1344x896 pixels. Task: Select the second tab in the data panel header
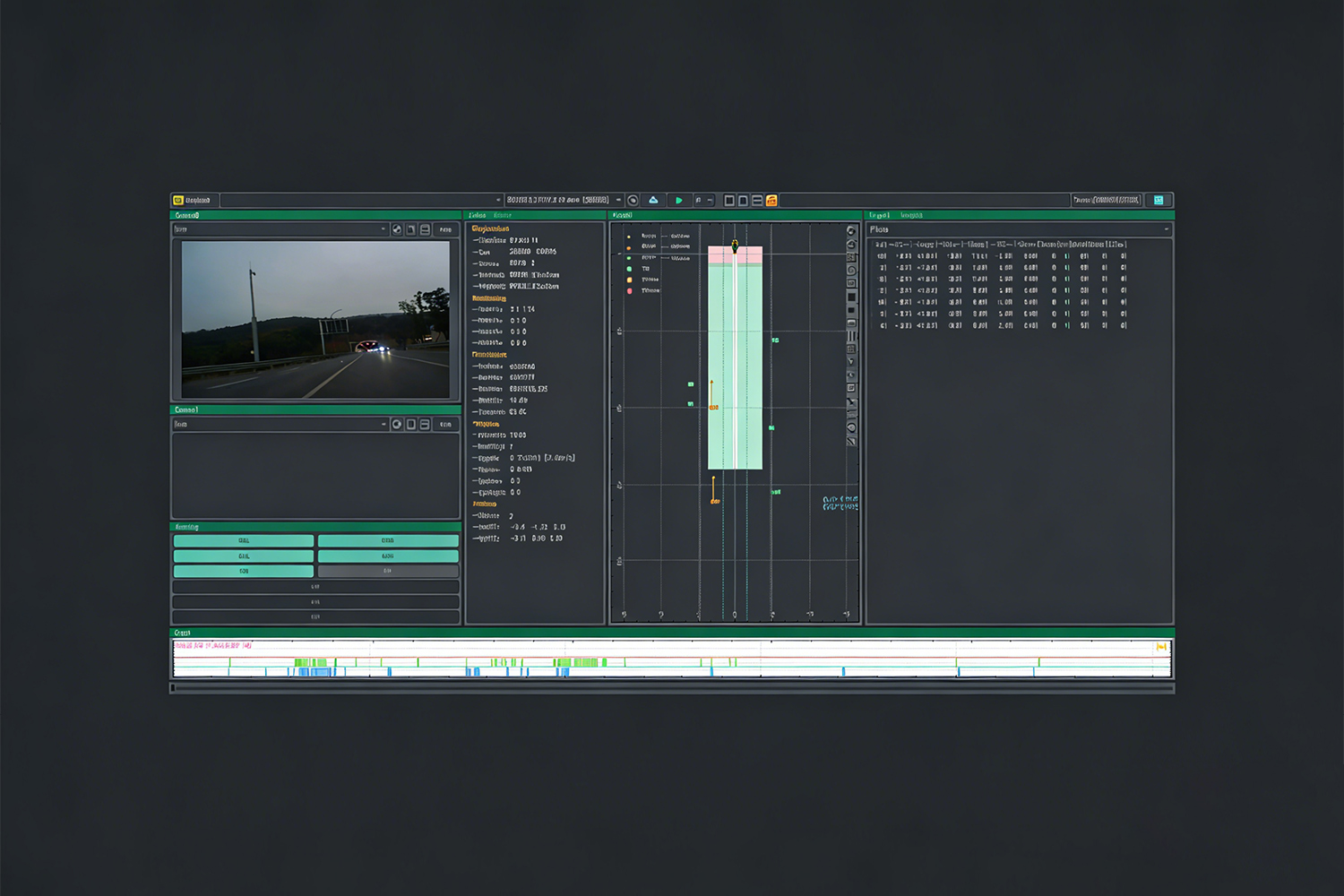pyautogui.click(x=503, y=216)
